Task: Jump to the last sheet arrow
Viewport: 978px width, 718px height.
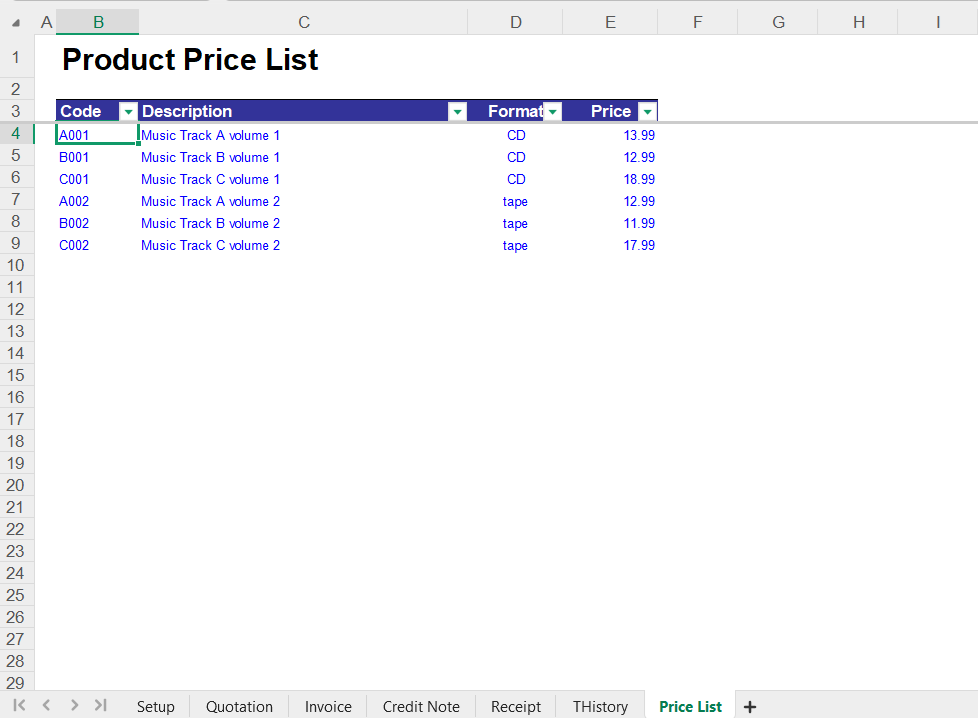Action: coord(100,705)
